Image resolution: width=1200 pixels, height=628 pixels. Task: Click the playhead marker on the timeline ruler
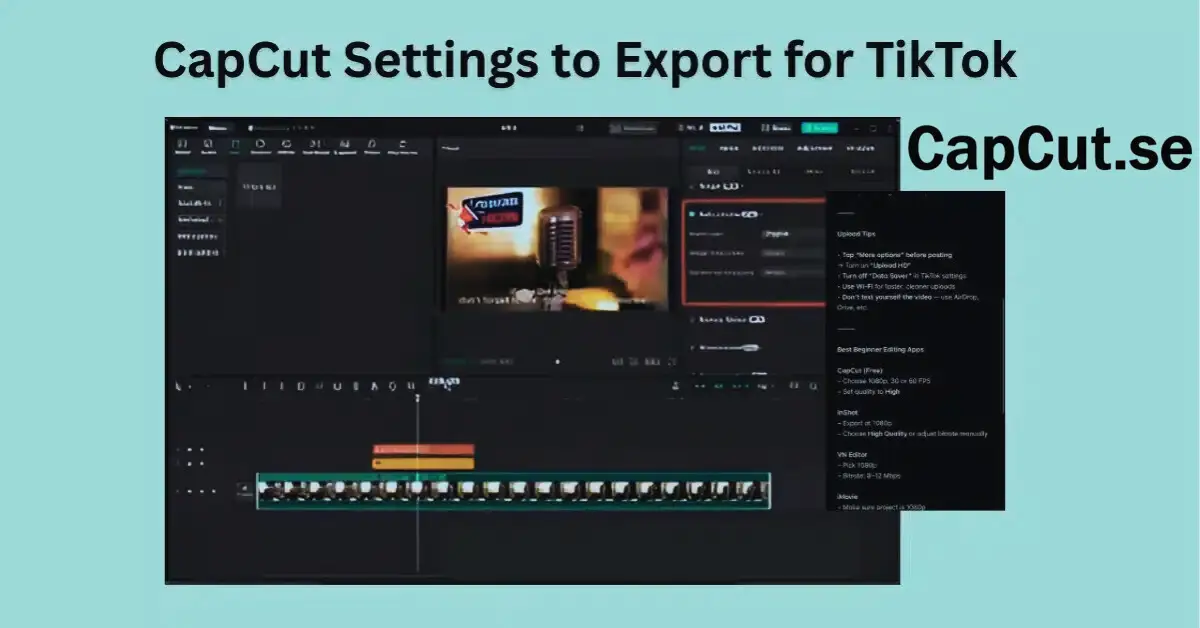coord(417,398)
